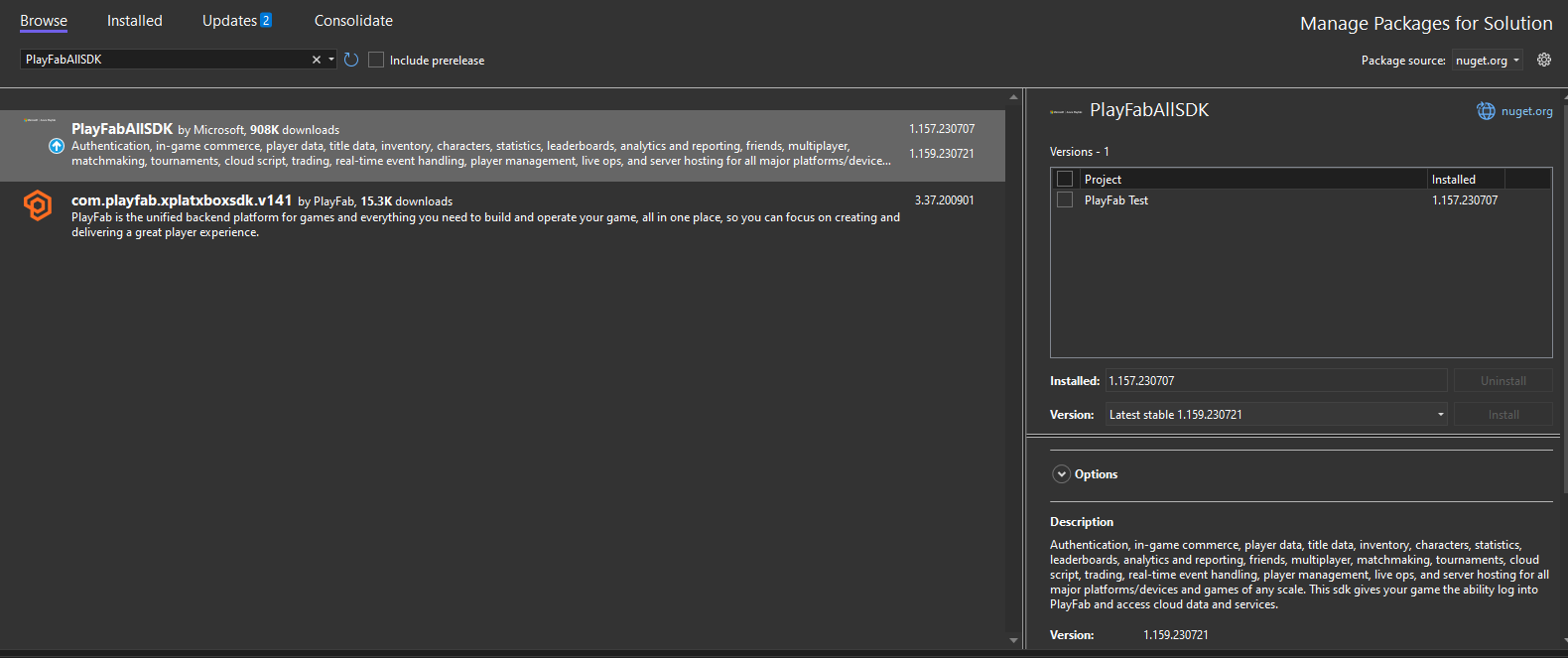Click version 3.37.200901 of xplatxboxsdk
Image resolution: width=1568 pixels, height=658 pixels.
(x=944, y=200)
